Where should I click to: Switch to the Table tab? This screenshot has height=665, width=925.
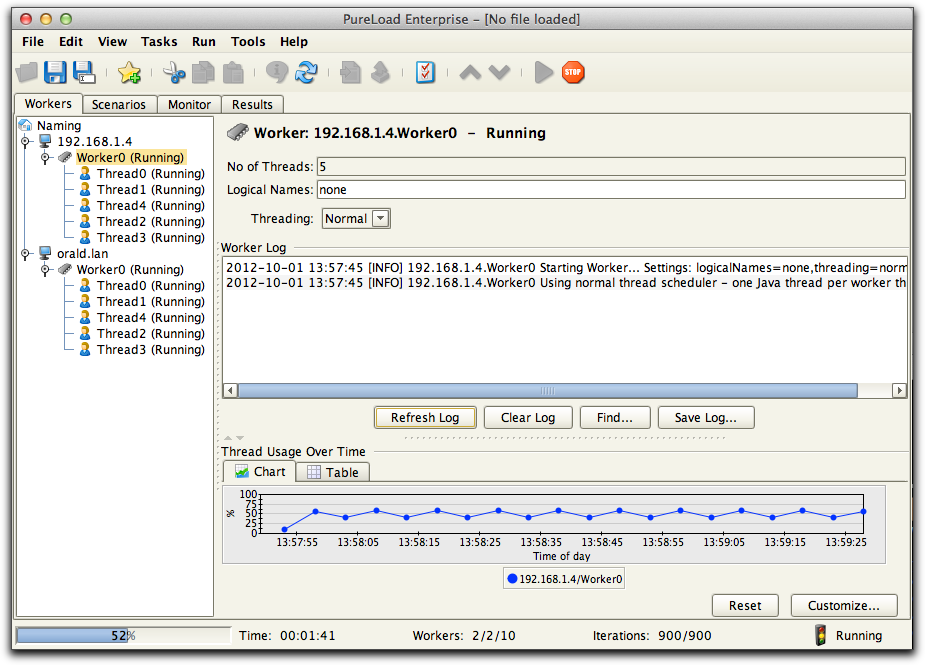point(333,472)
